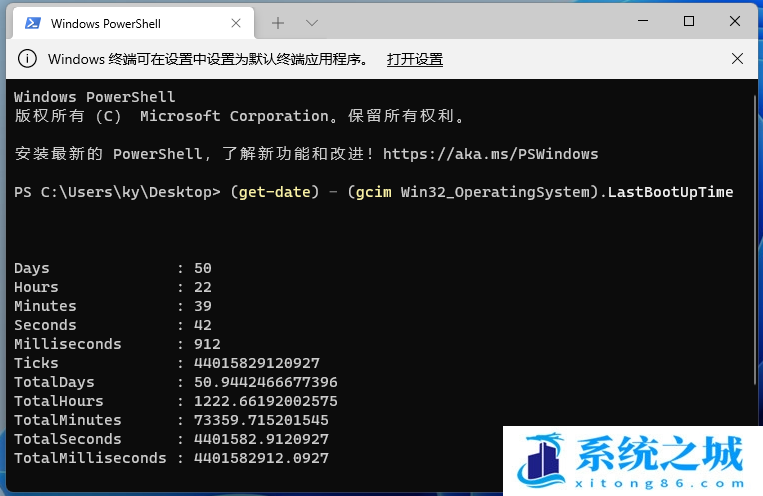This screenshot has width=763, height=496.
Task: Click the terminal vertical scrollbar
Action: (756, 280)
